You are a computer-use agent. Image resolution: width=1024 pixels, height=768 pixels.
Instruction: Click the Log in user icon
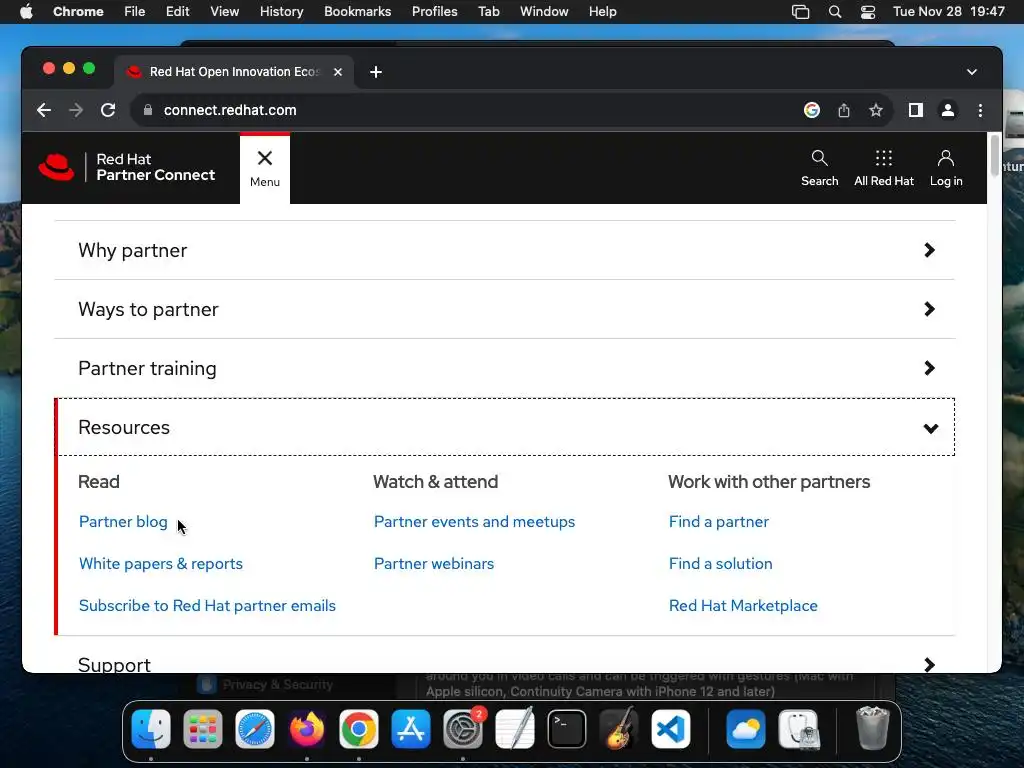[946, 168]
